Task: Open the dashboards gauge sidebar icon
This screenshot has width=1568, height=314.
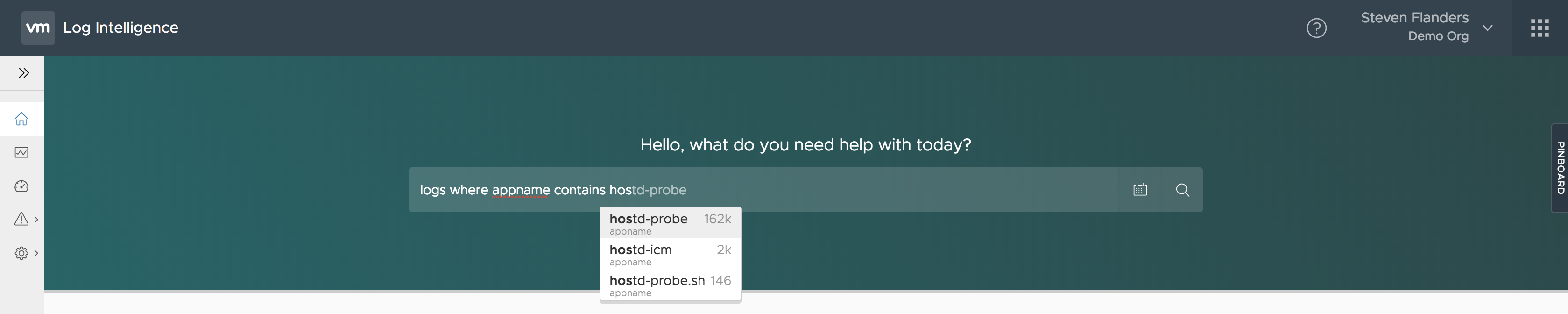Action: pyautogui.click(x=21, y=186)
